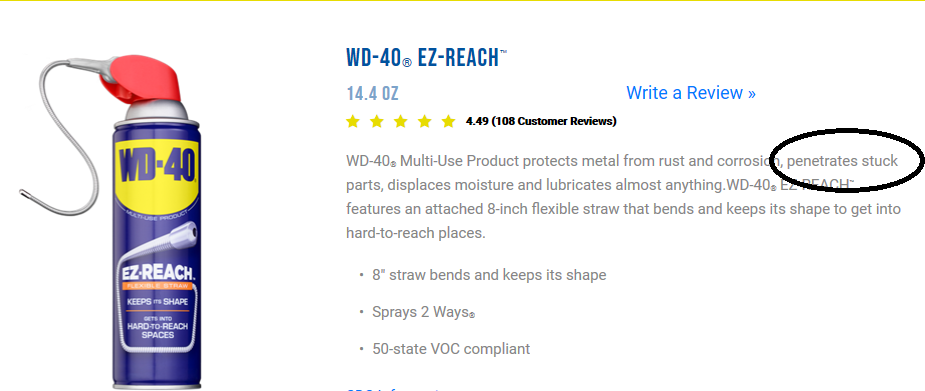This screenshot has width=925, height=391.
Task: Click the '50-state VOC compliant' bullet
Action: click(451, 349)
